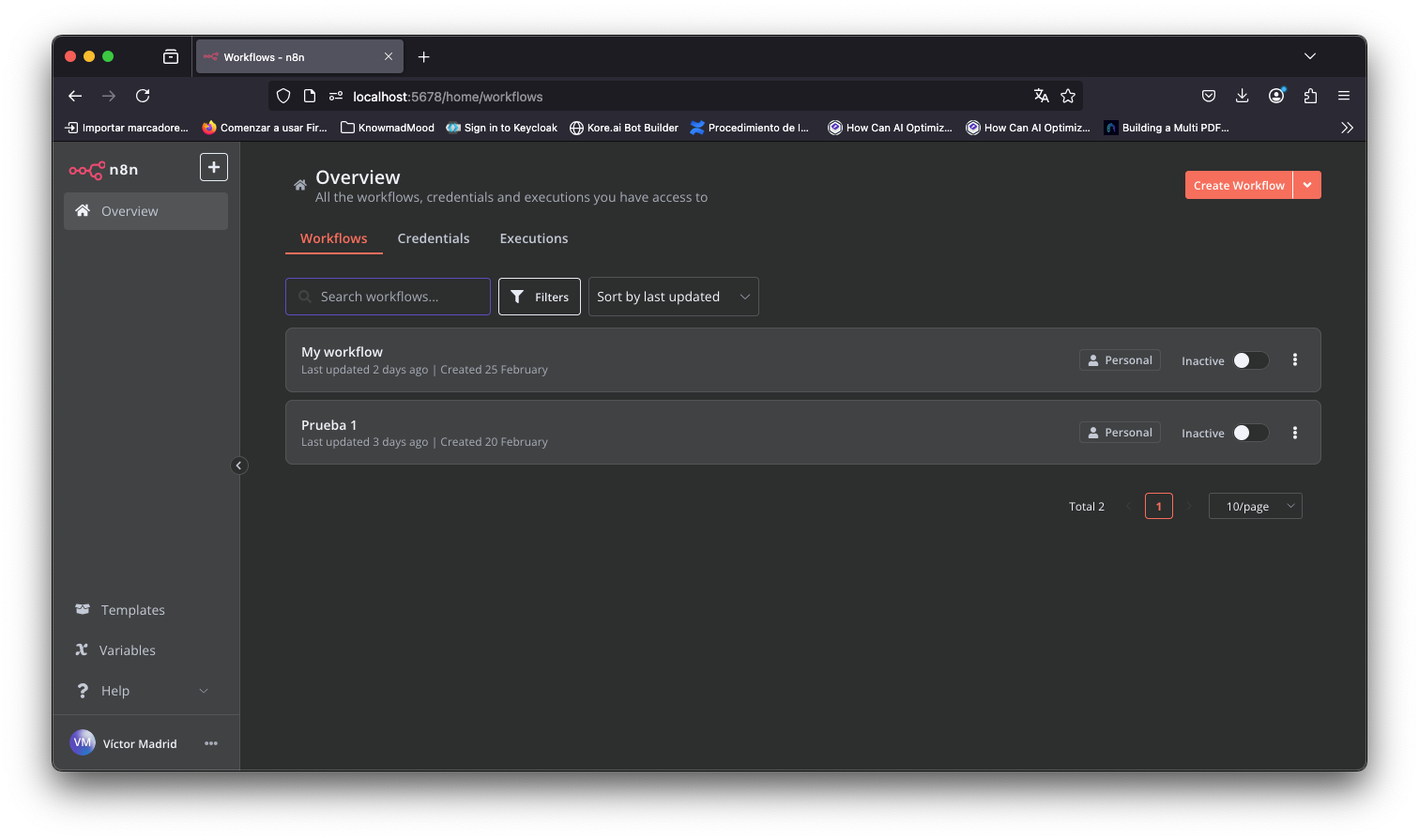The image size is (1419, 840).
Task: Click the Overview home icon in header
Action: 300,185
